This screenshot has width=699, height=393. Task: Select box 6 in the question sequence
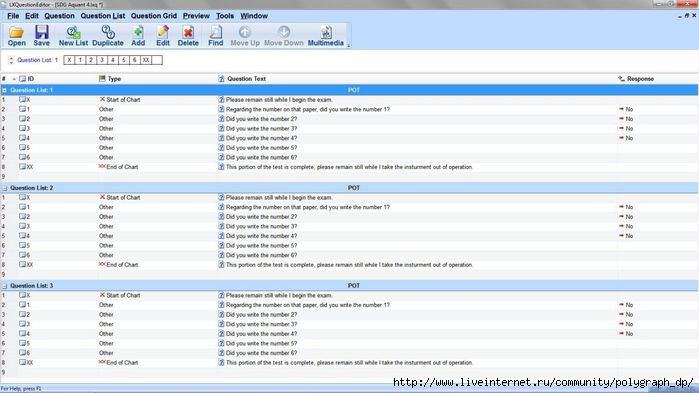135,60
